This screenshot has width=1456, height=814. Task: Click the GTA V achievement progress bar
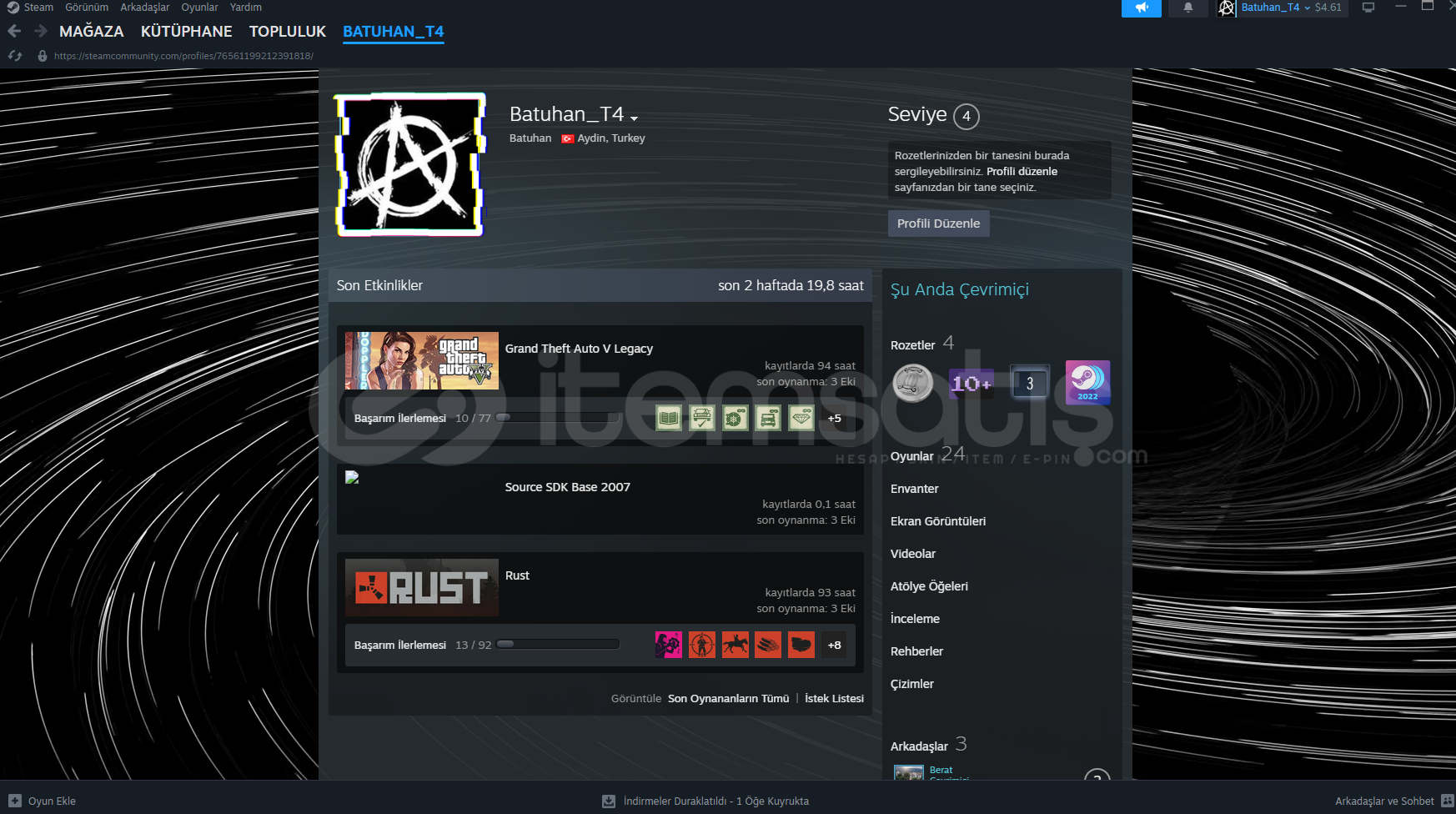tap(558, 418)
